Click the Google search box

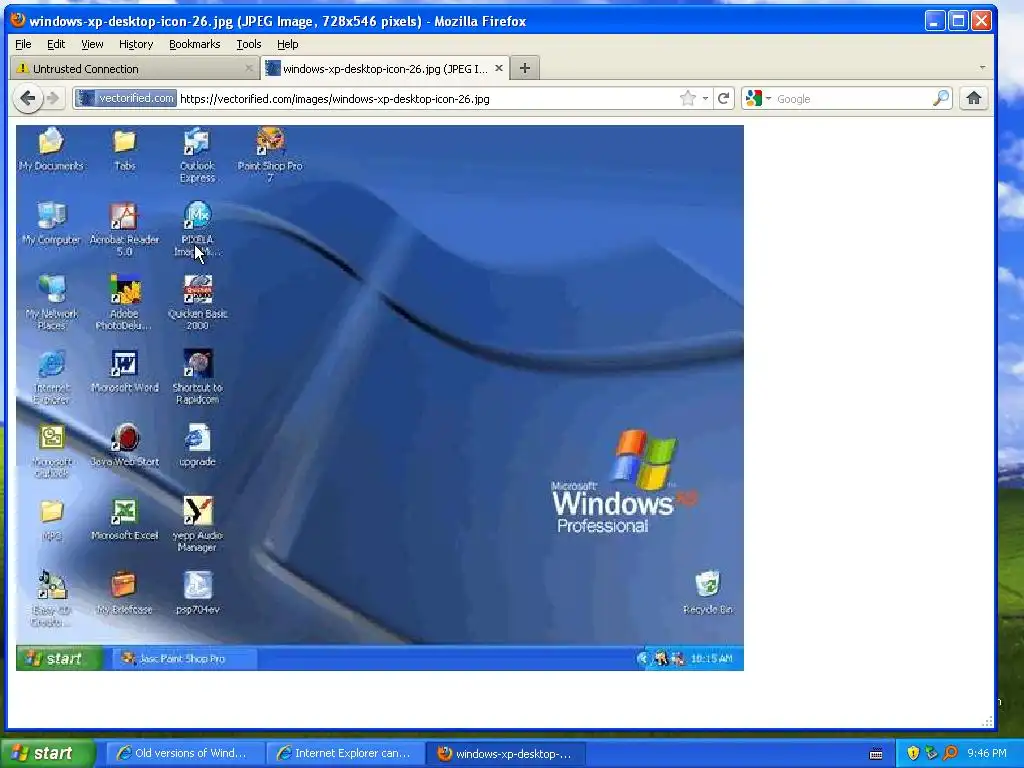click(x=852, y=99)
